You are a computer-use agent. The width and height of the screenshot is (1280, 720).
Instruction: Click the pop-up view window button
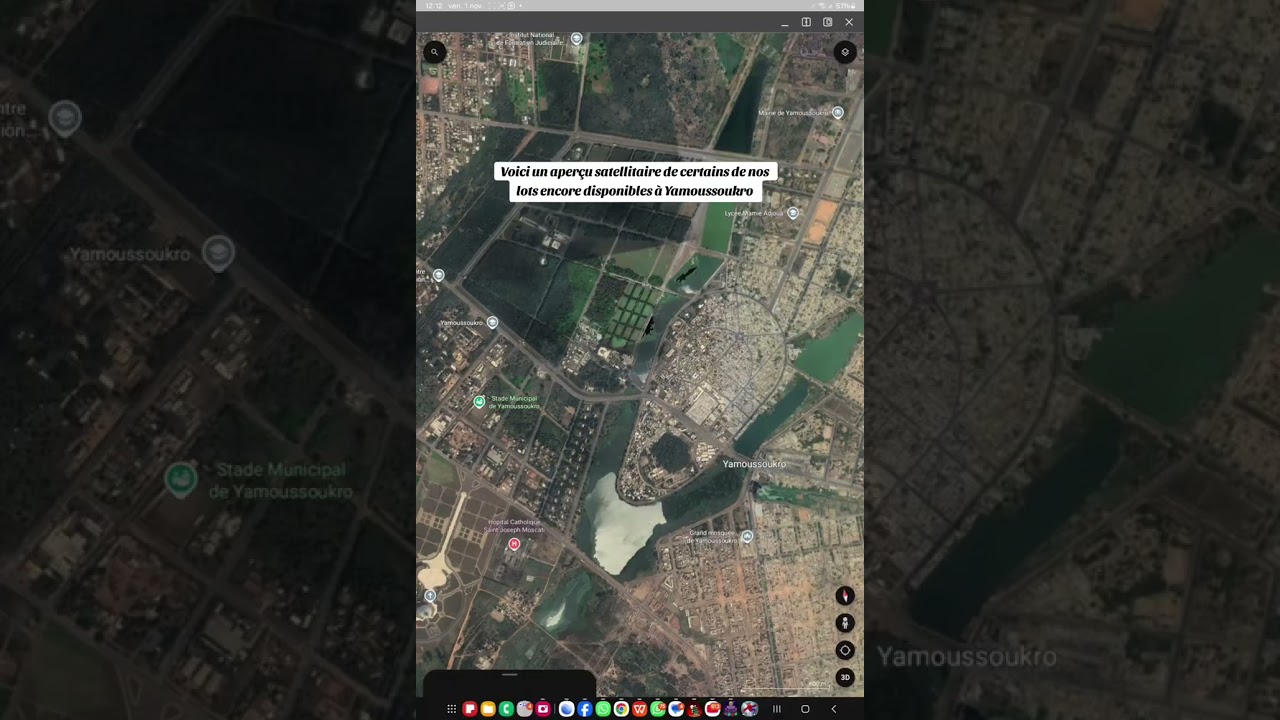(827, 22)
